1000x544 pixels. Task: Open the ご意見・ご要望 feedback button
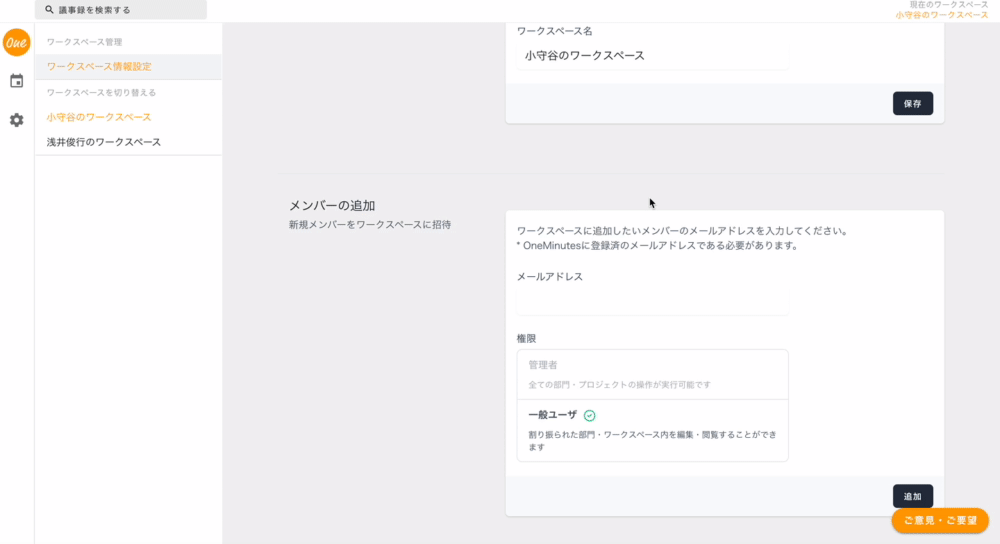click(940, 520)
